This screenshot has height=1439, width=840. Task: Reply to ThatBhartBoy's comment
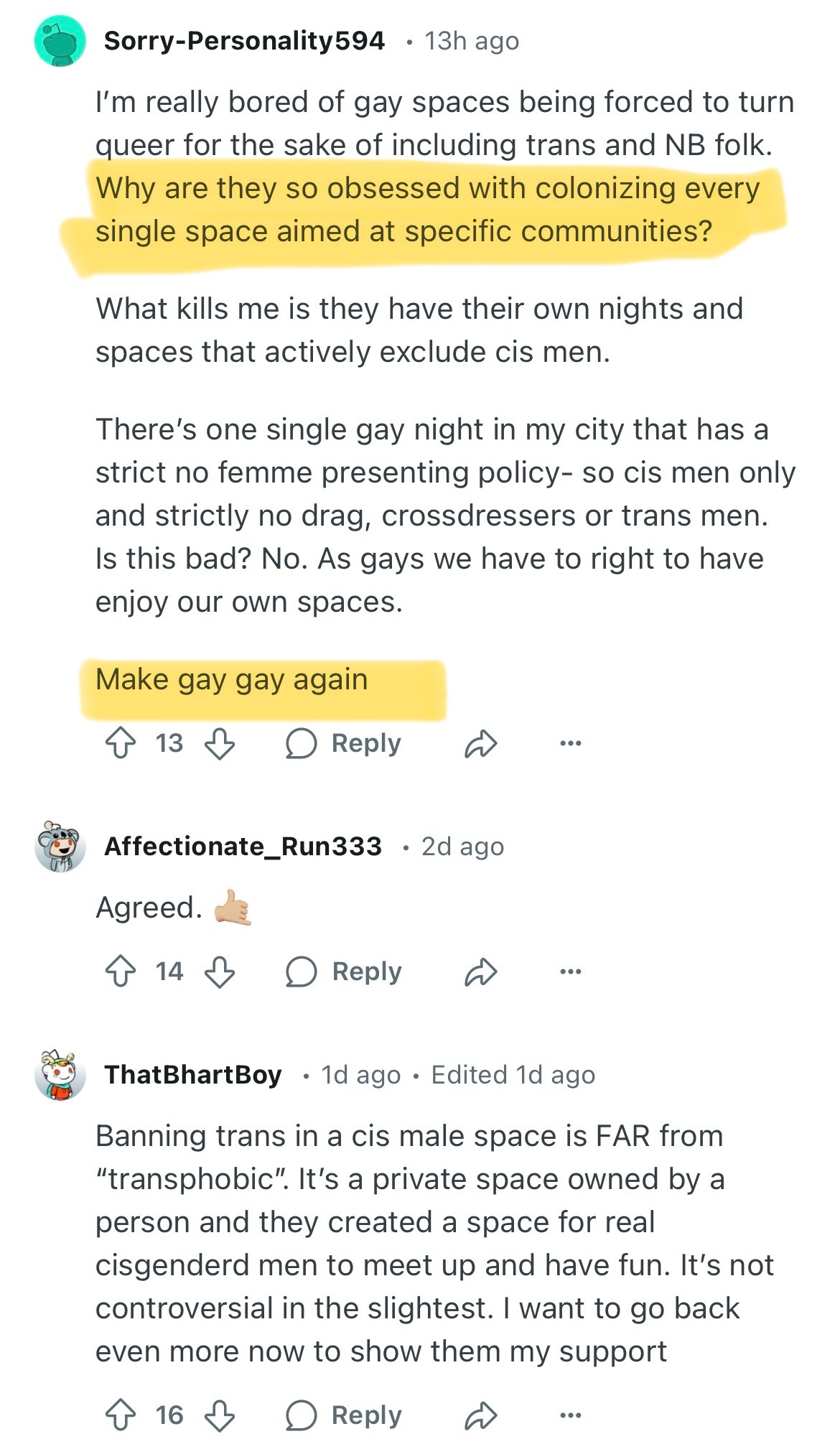coord(343,1415)
